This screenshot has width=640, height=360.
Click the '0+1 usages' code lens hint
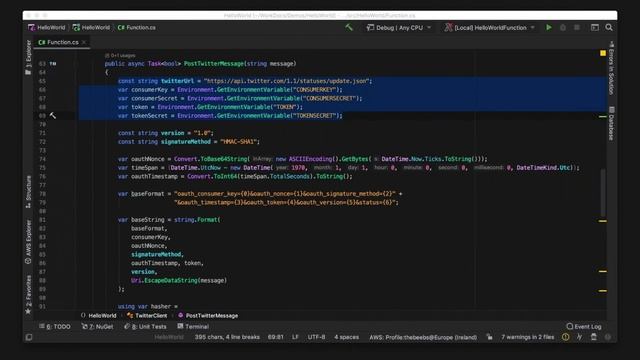point(120,55)
